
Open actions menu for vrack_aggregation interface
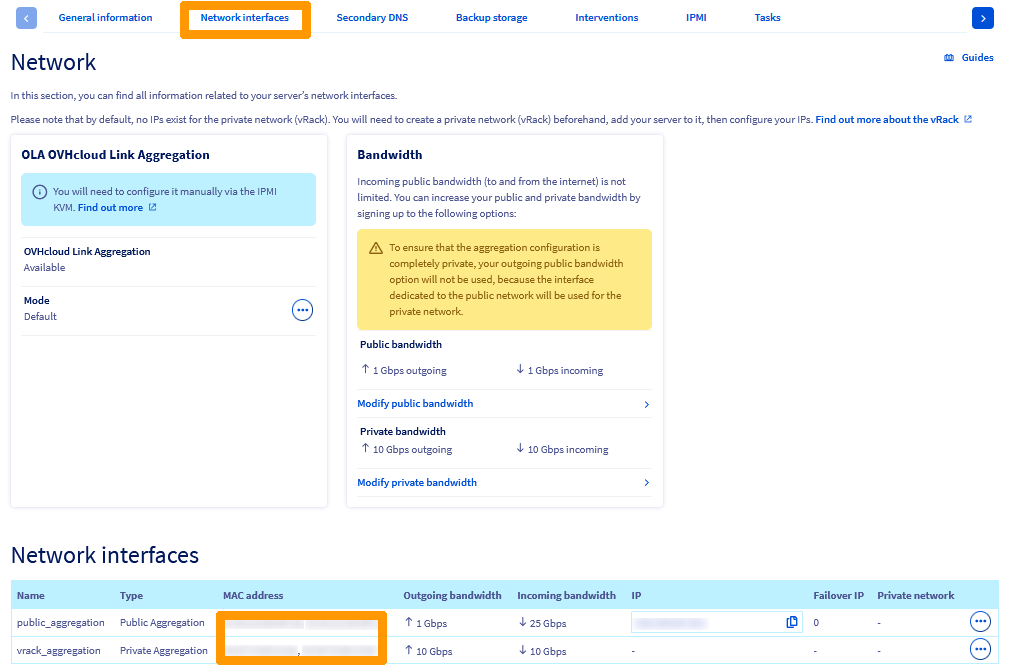click(980, 650)
